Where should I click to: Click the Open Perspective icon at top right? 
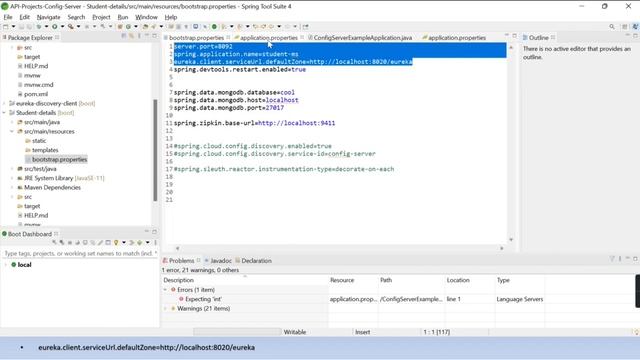[624, 27]
